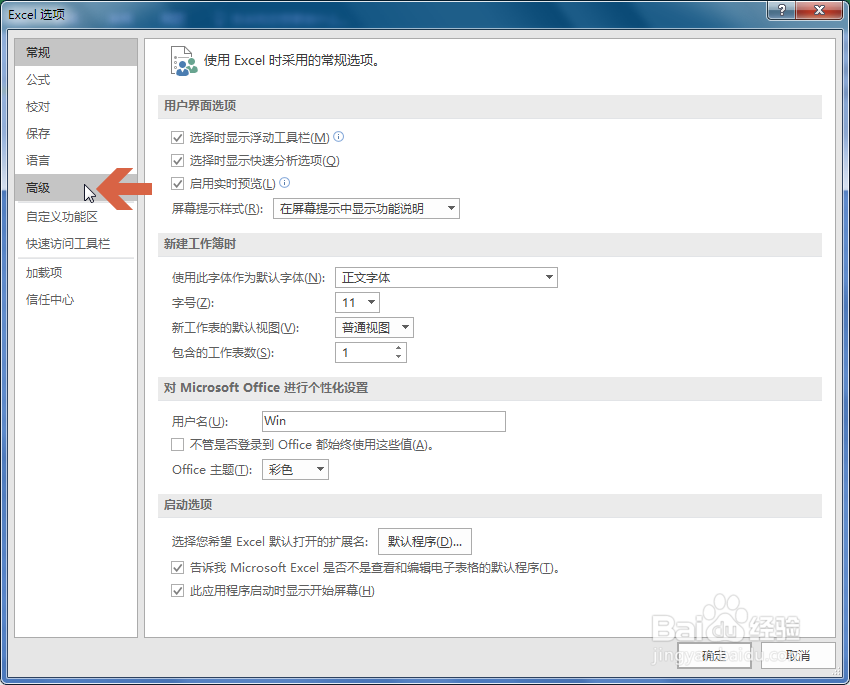Increase 包含的工作表数 with the up stepper
This screenshot has height=685, width=850.
[x=397, y=348]
